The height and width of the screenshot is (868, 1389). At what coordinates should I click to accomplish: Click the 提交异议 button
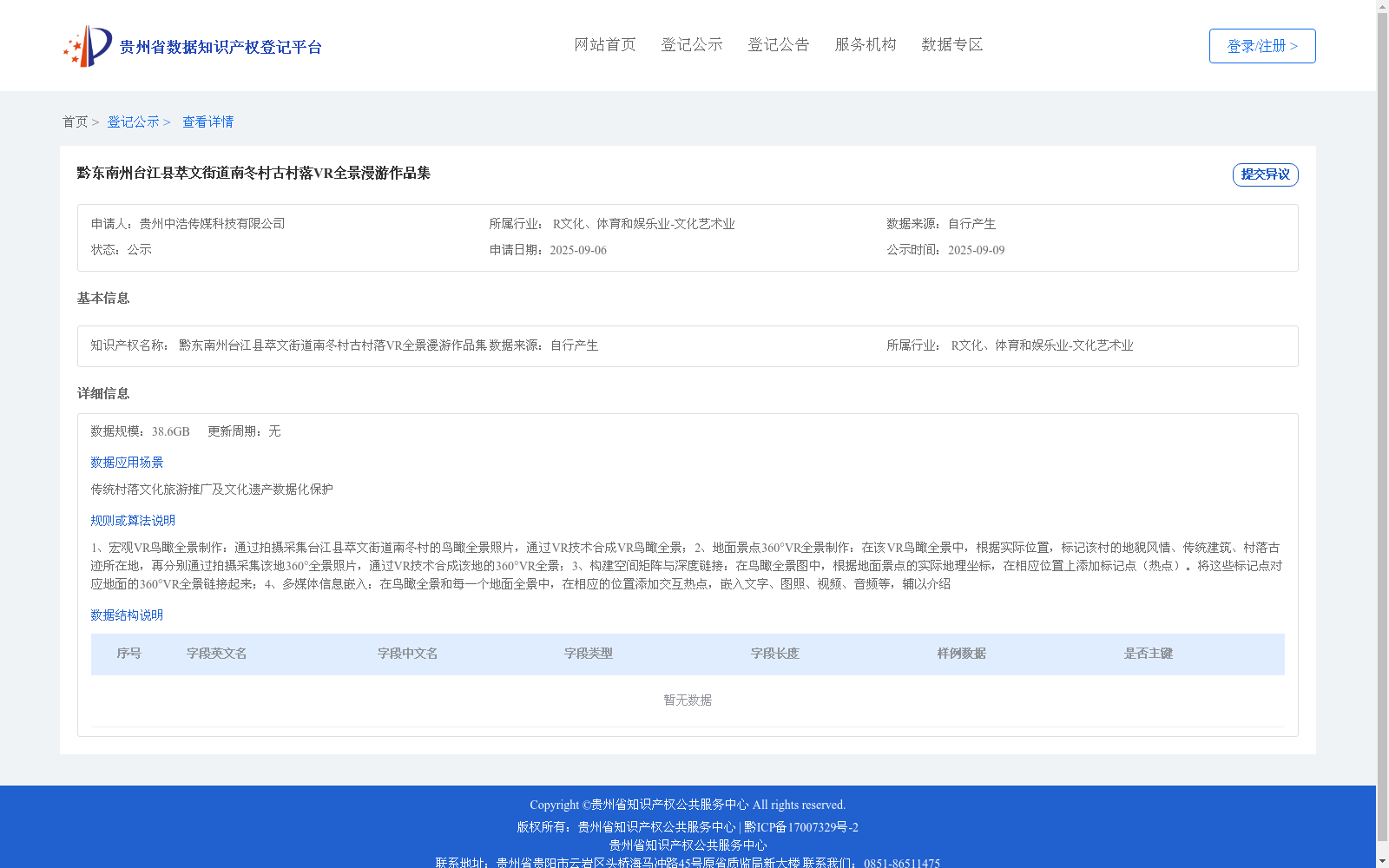1266,174
